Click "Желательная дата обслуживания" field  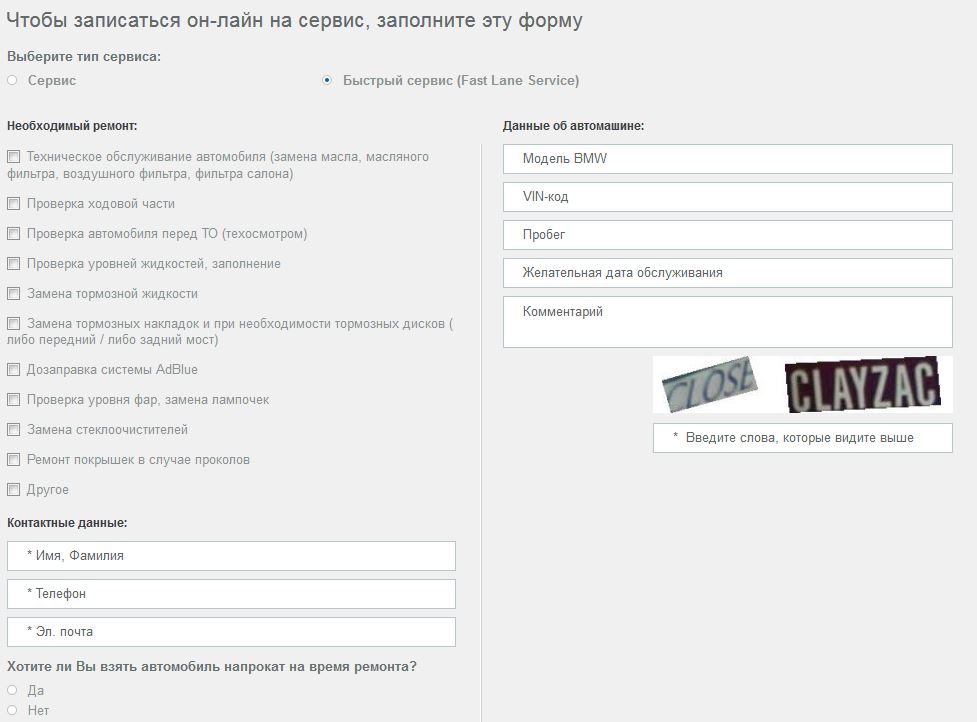pos(728,273)
